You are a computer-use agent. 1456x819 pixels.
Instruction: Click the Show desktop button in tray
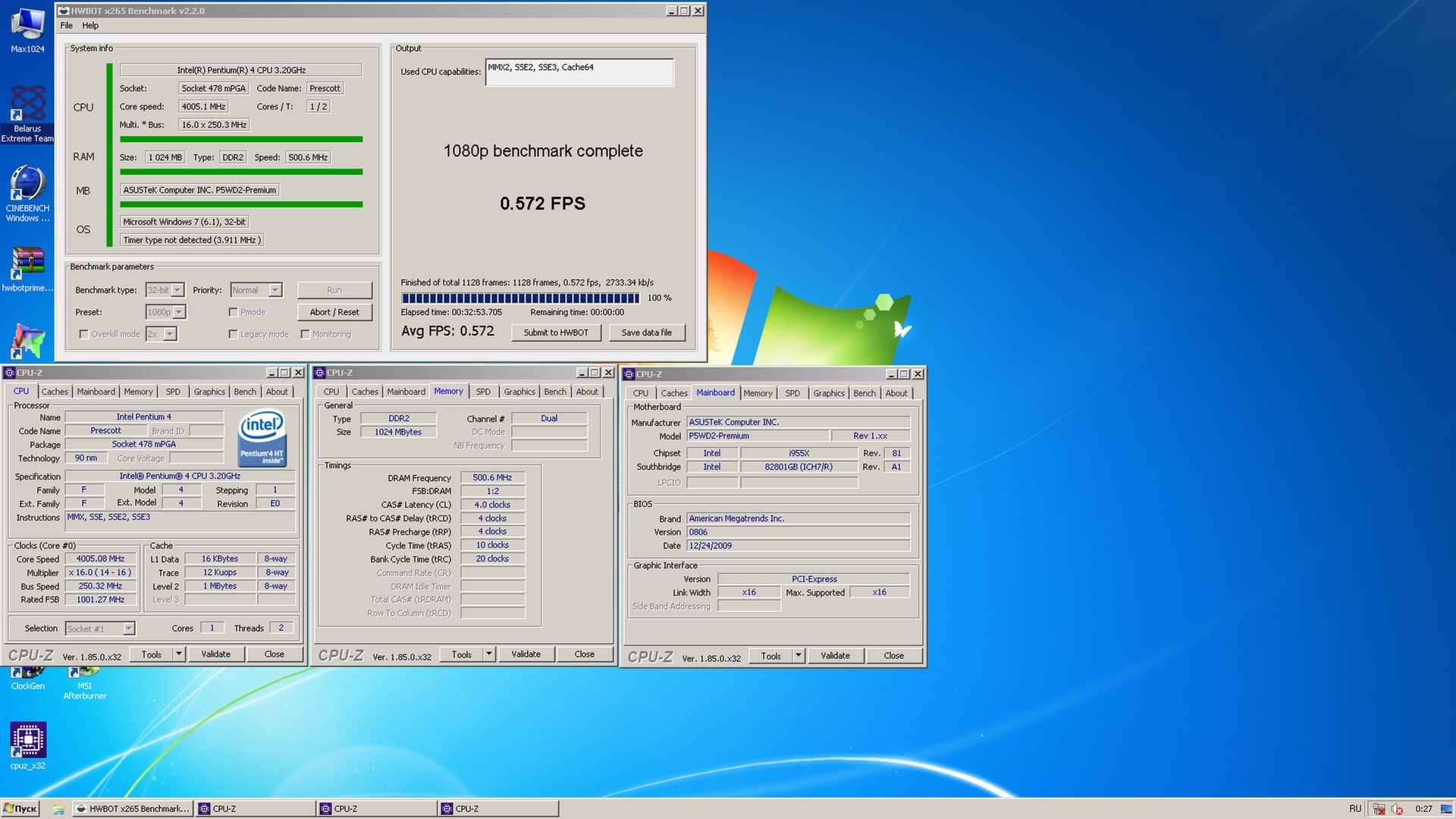click(x=1446, y=808)
